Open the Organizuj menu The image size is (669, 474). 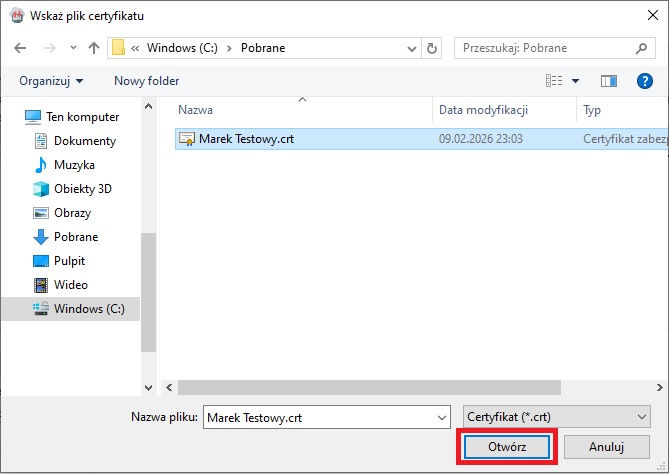tap(51, 80)
